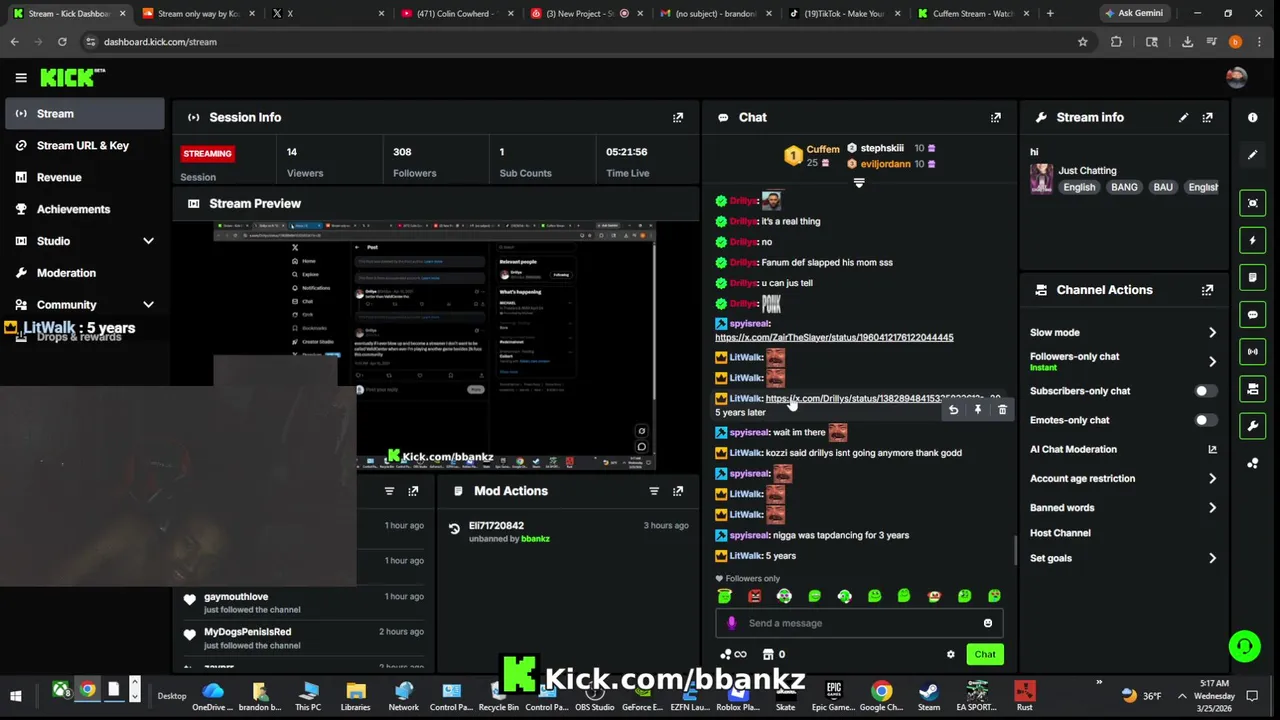Edit stream info with the pencil icon
Screen dimensions: 1280x720
coord(1183,117)
